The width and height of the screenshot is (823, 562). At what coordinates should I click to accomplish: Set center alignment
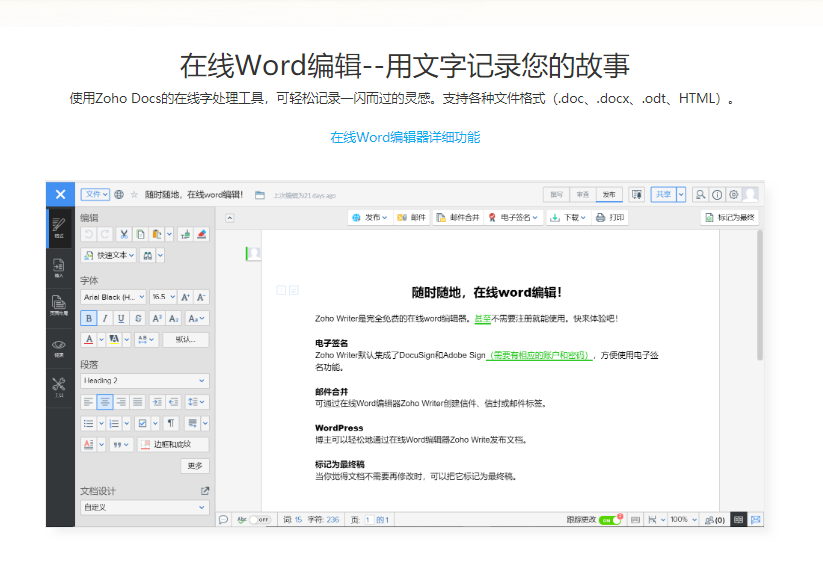(105, 402)
